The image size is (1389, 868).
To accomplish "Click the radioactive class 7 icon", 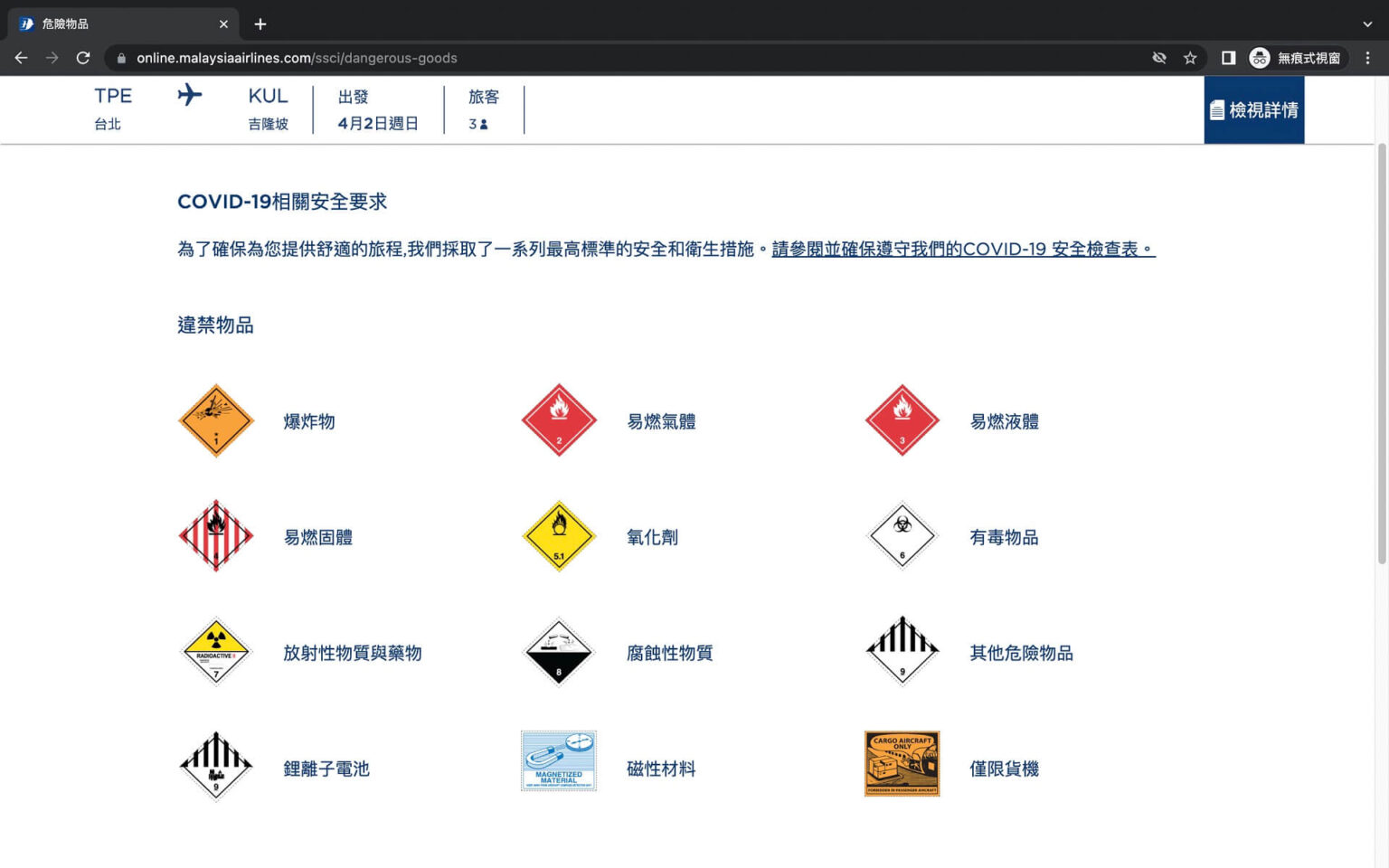I will [215, 652].
